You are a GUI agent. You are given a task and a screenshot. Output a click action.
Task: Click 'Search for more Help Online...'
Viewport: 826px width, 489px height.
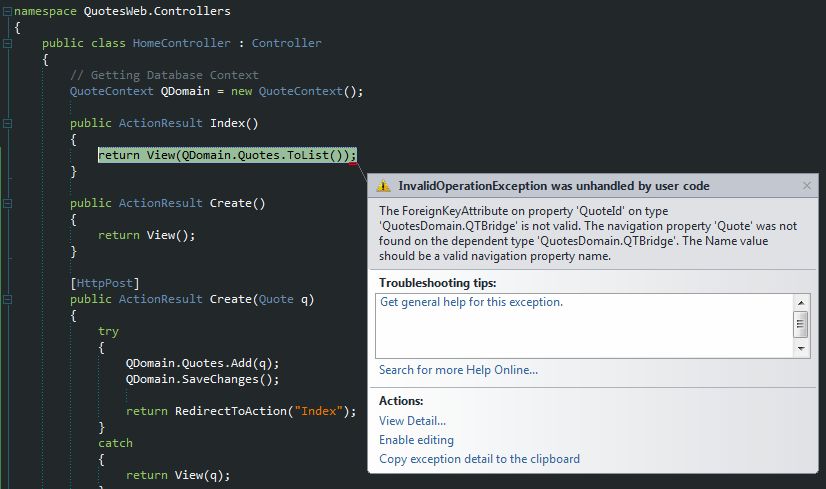pos(458,370)
